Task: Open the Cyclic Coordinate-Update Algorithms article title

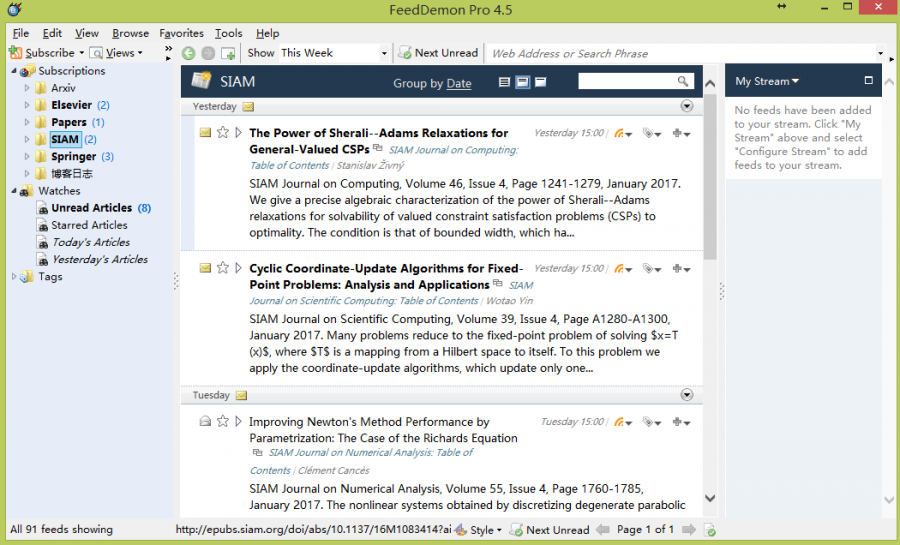Action: (386, 277)
